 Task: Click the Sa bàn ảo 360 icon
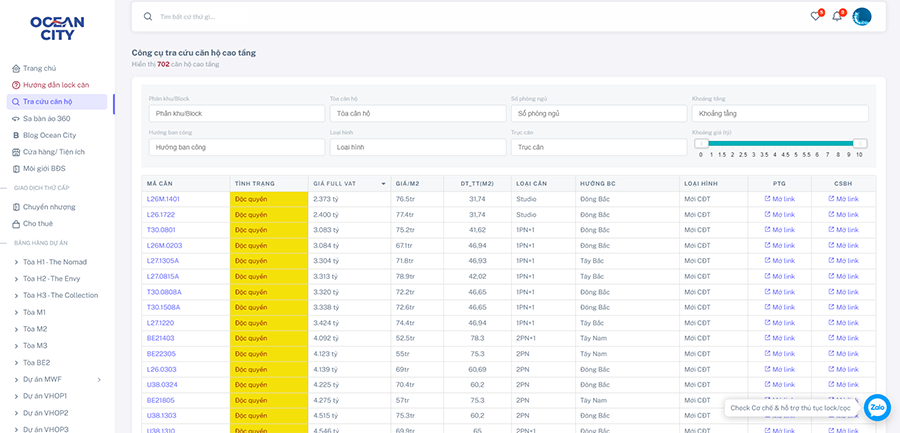pos(16,118)
